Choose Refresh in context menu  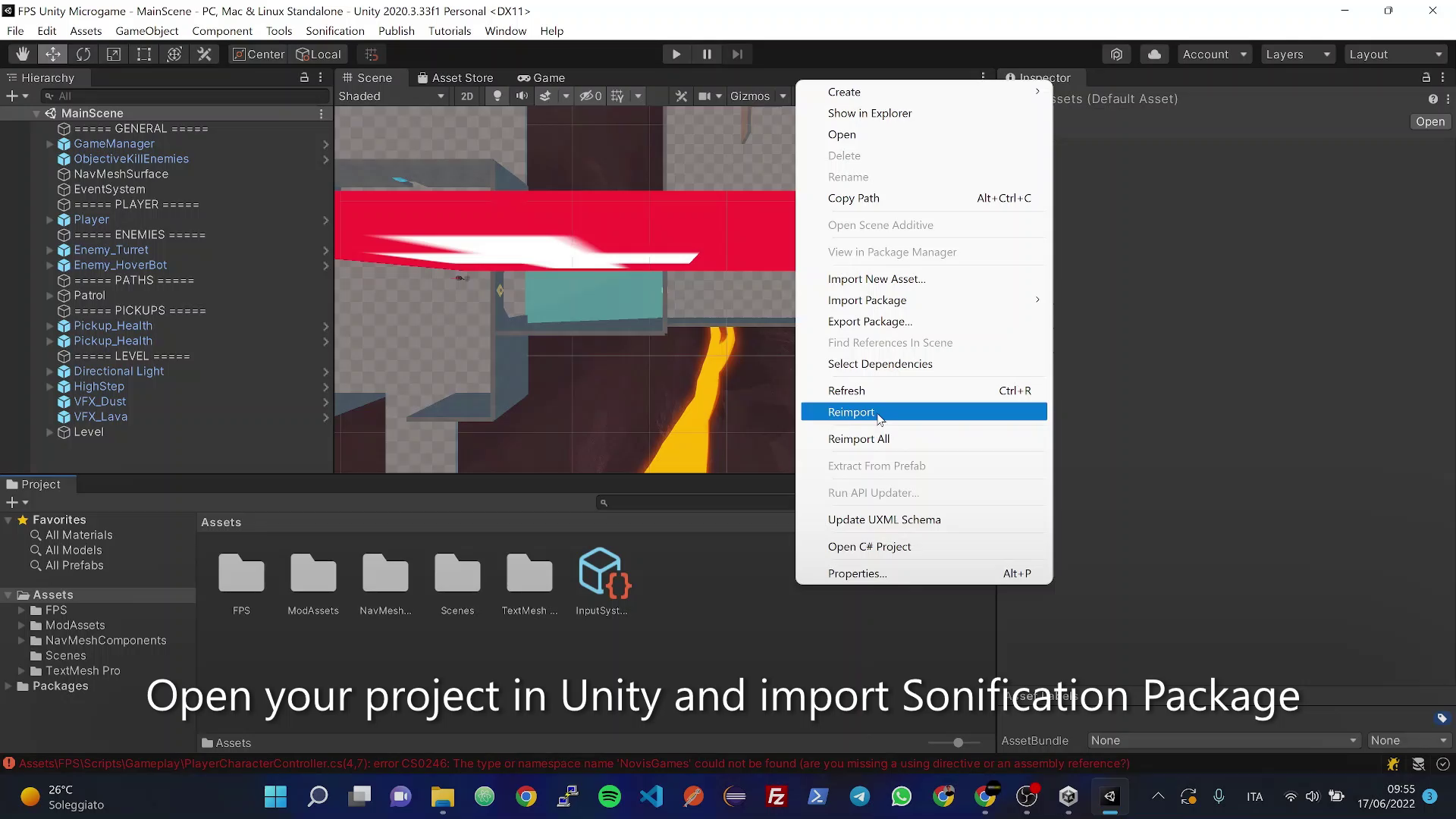click(924, 391)
